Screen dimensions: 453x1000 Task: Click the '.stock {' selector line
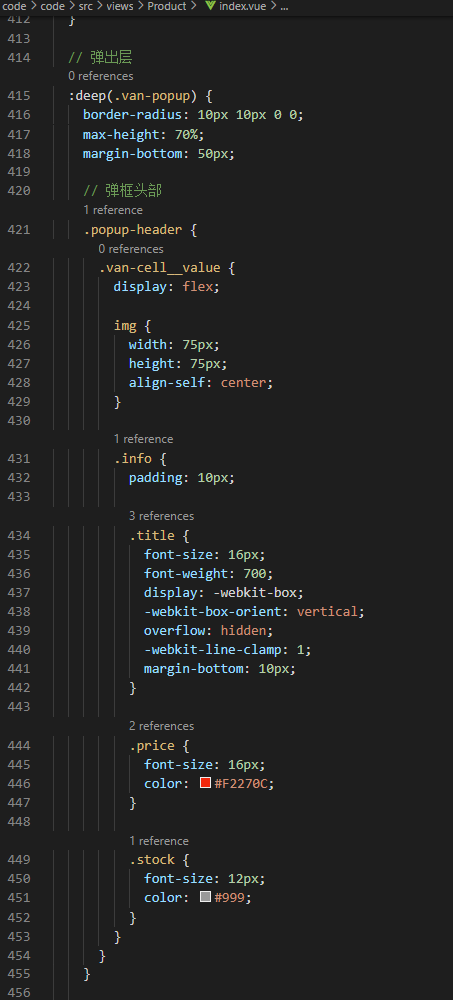coord(160,860)
